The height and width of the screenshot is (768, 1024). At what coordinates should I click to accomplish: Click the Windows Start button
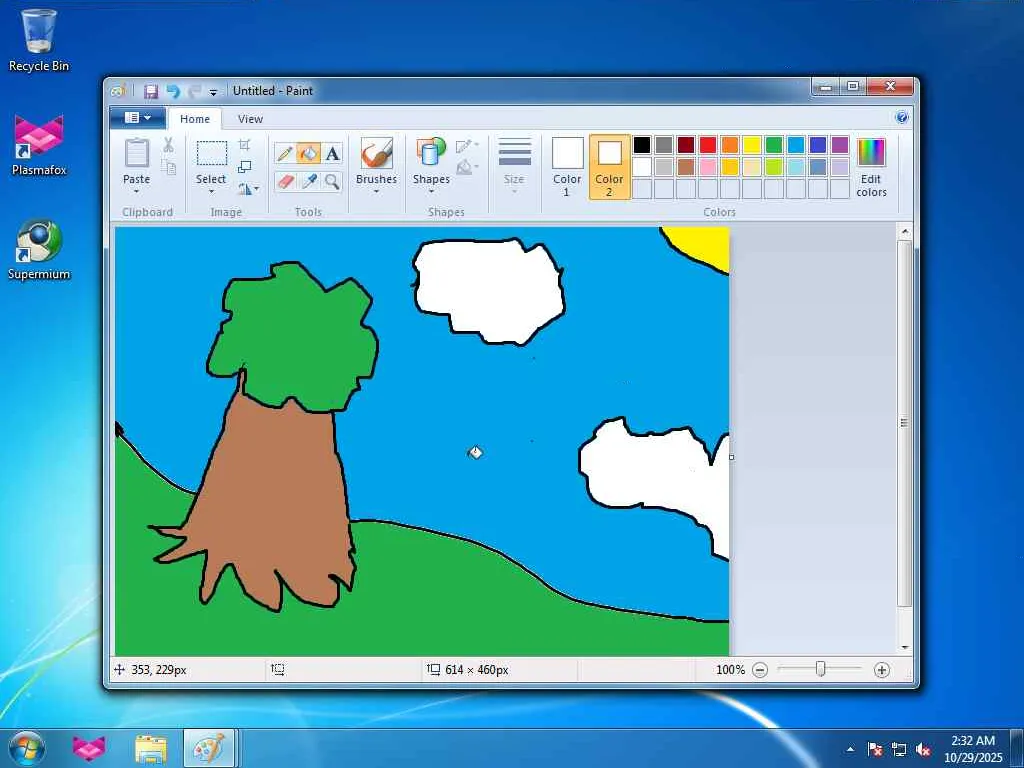coord(27,748)
